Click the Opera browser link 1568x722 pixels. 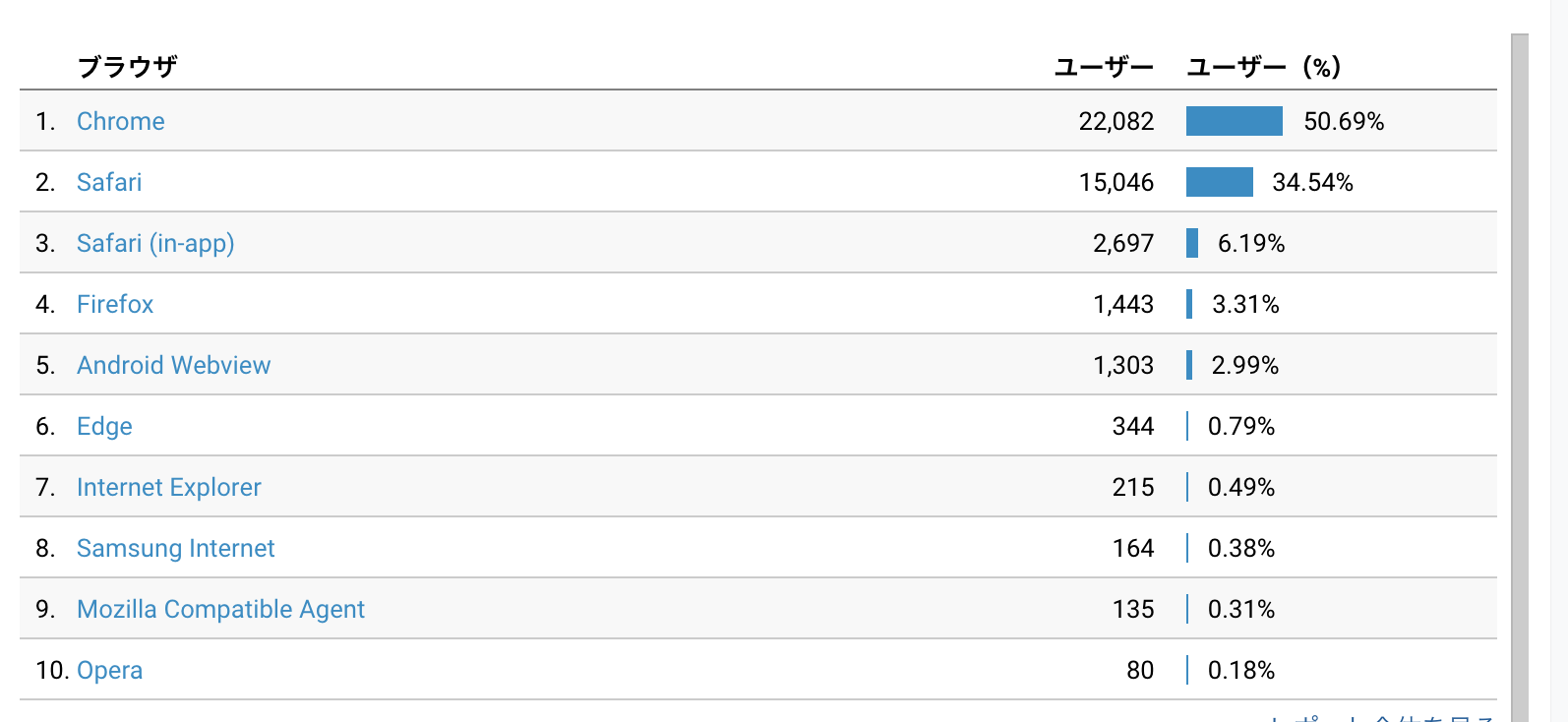tap(109, 670)
